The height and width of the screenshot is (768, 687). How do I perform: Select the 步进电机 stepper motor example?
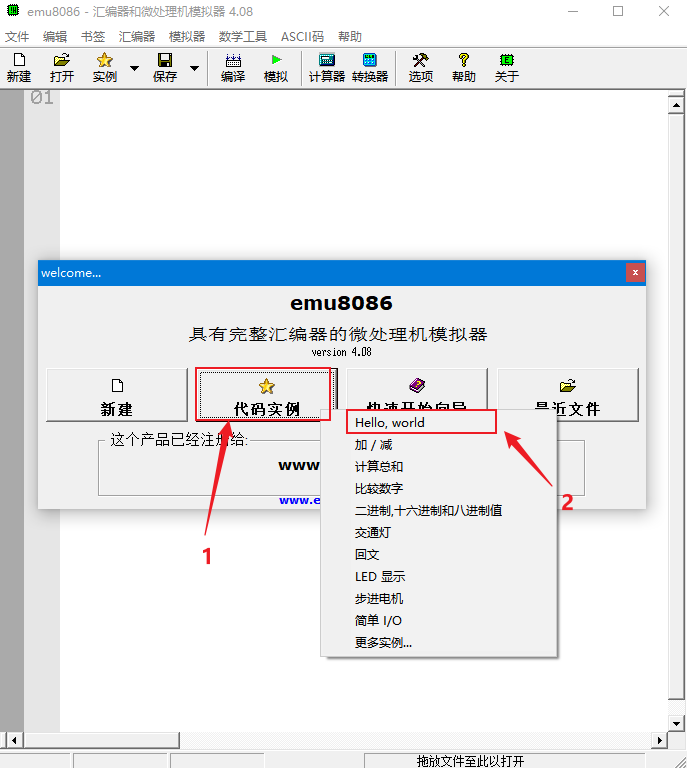click(438, 599)
